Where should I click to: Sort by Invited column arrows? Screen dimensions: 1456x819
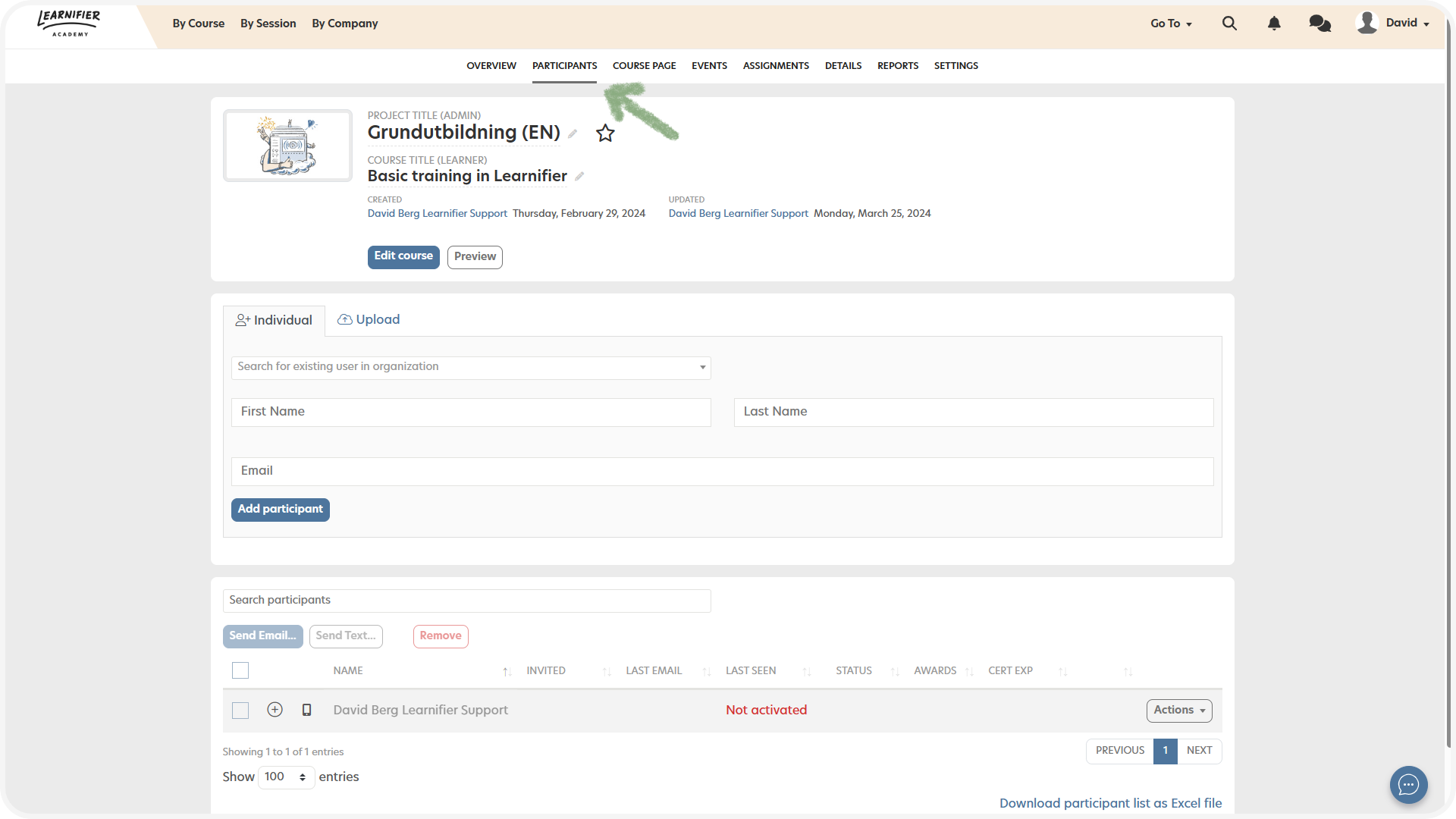[x=607, y=672]
